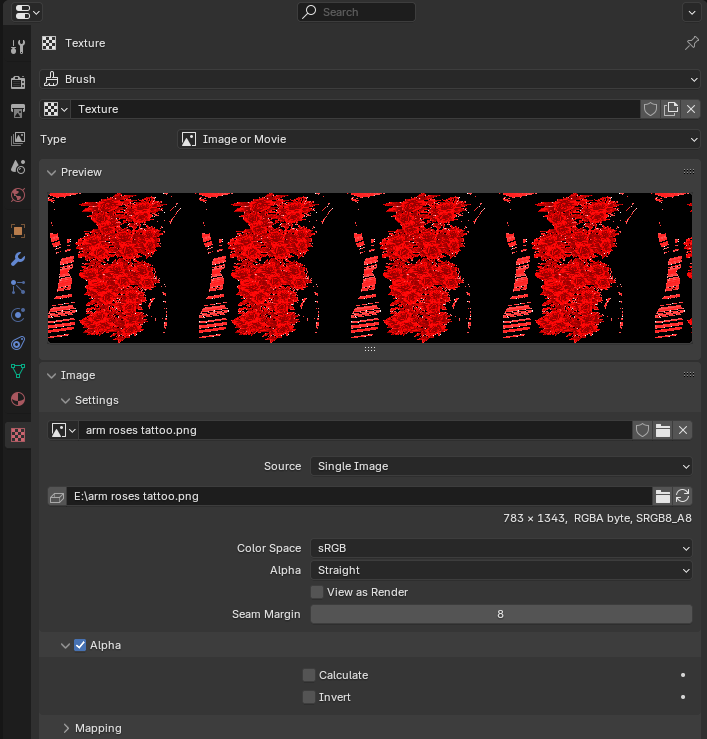Open image file via folder icon
This screenshot has height=739, width=707.
click(x=663, y=430)
